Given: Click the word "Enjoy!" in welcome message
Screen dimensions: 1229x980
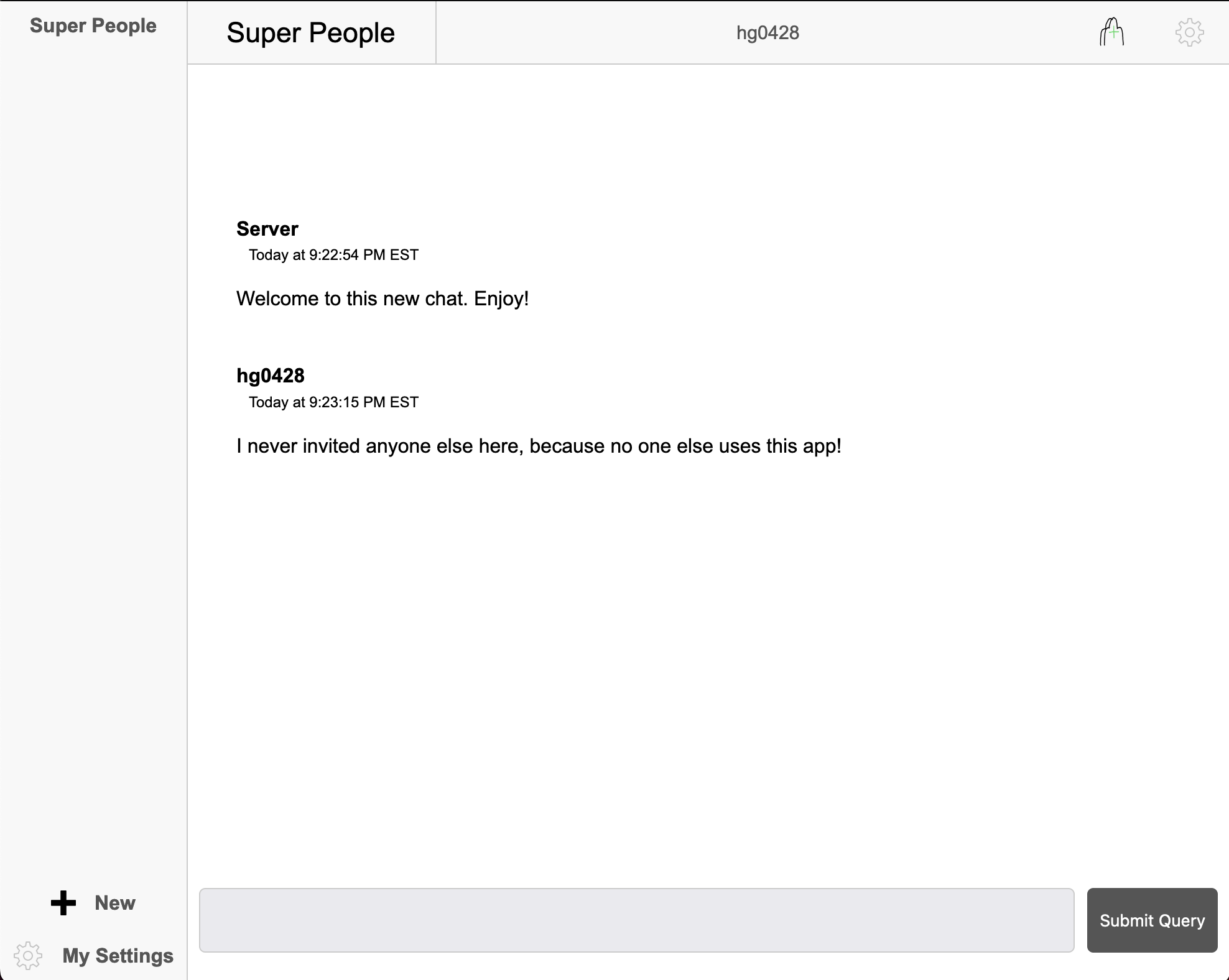Looking at the screenshot, I should [501, 299].
